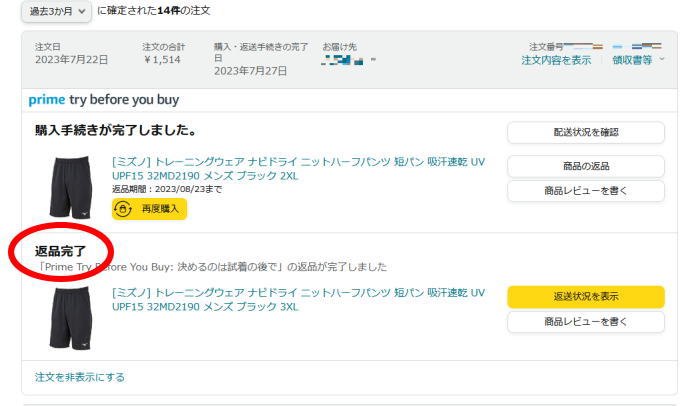Select the Prime Try Before You Buy return completed message
The height and width of the screenshot is (406, 700).
point(211,267)
